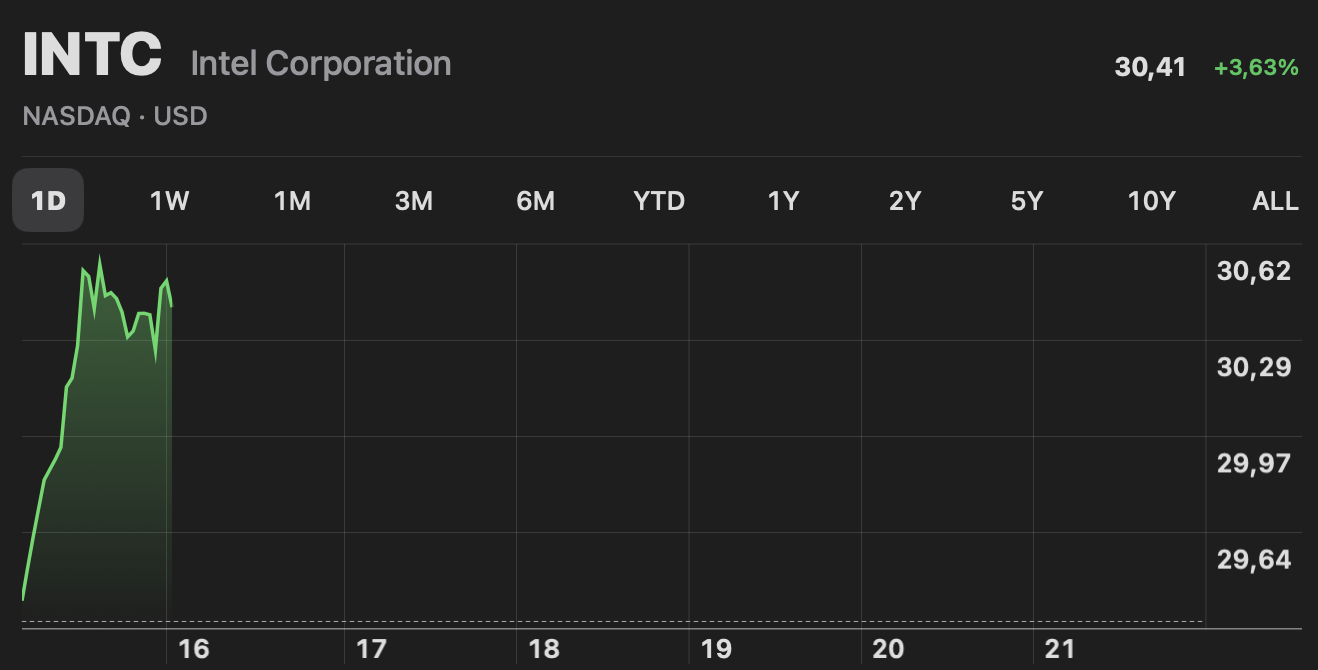This screenshot has height=670, width=1318.
Task: Select the YTD range tab
Action: [x=659, y=201]
